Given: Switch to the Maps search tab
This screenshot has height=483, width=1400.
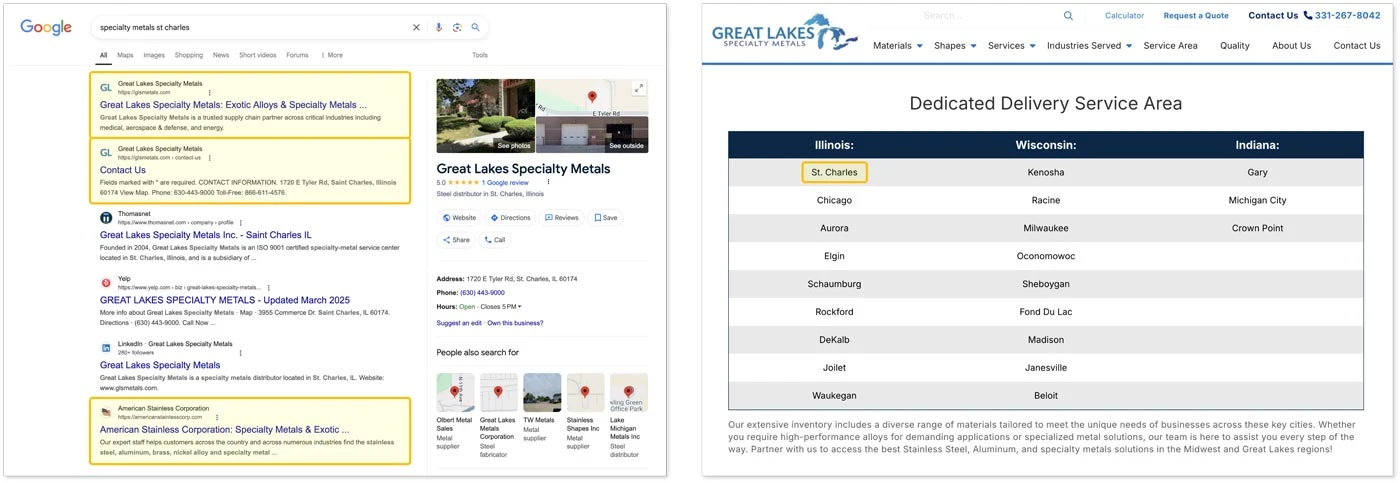Looking at the screenshot, I should coord(125,55).
